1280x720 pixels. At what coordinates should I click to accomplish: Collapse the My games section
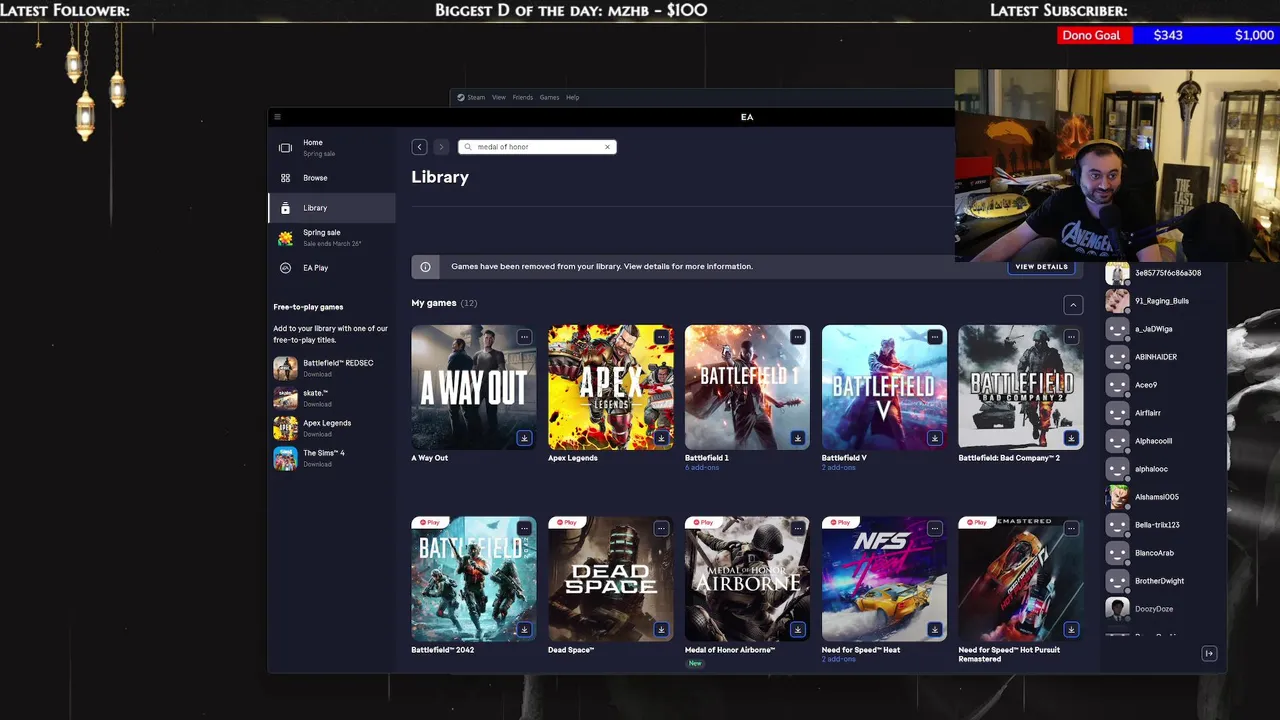pos(1073,305)
